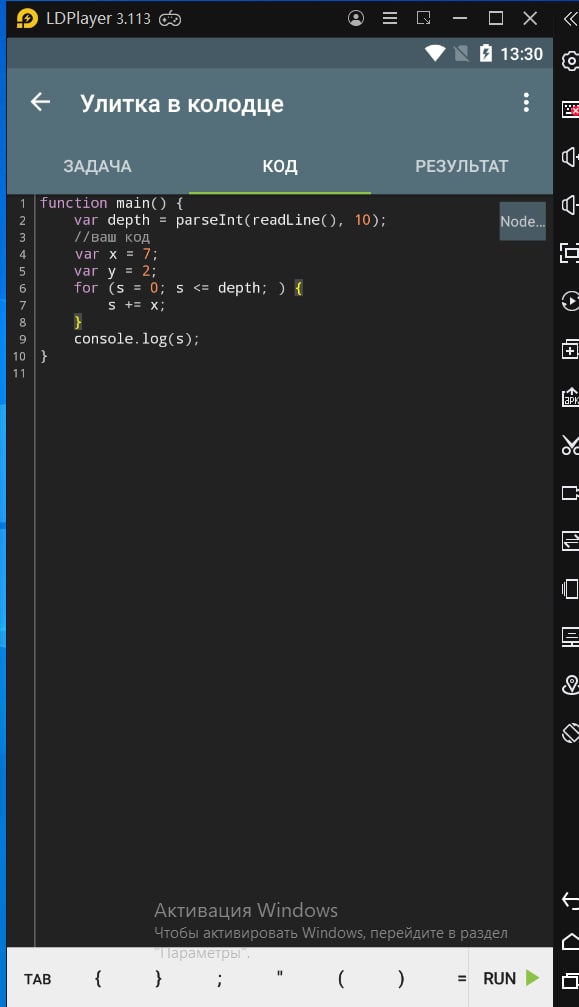Open LDPlayer settings gear
Screen dimensions: 579x1007
pyautogui.click(x=570, y=61)
